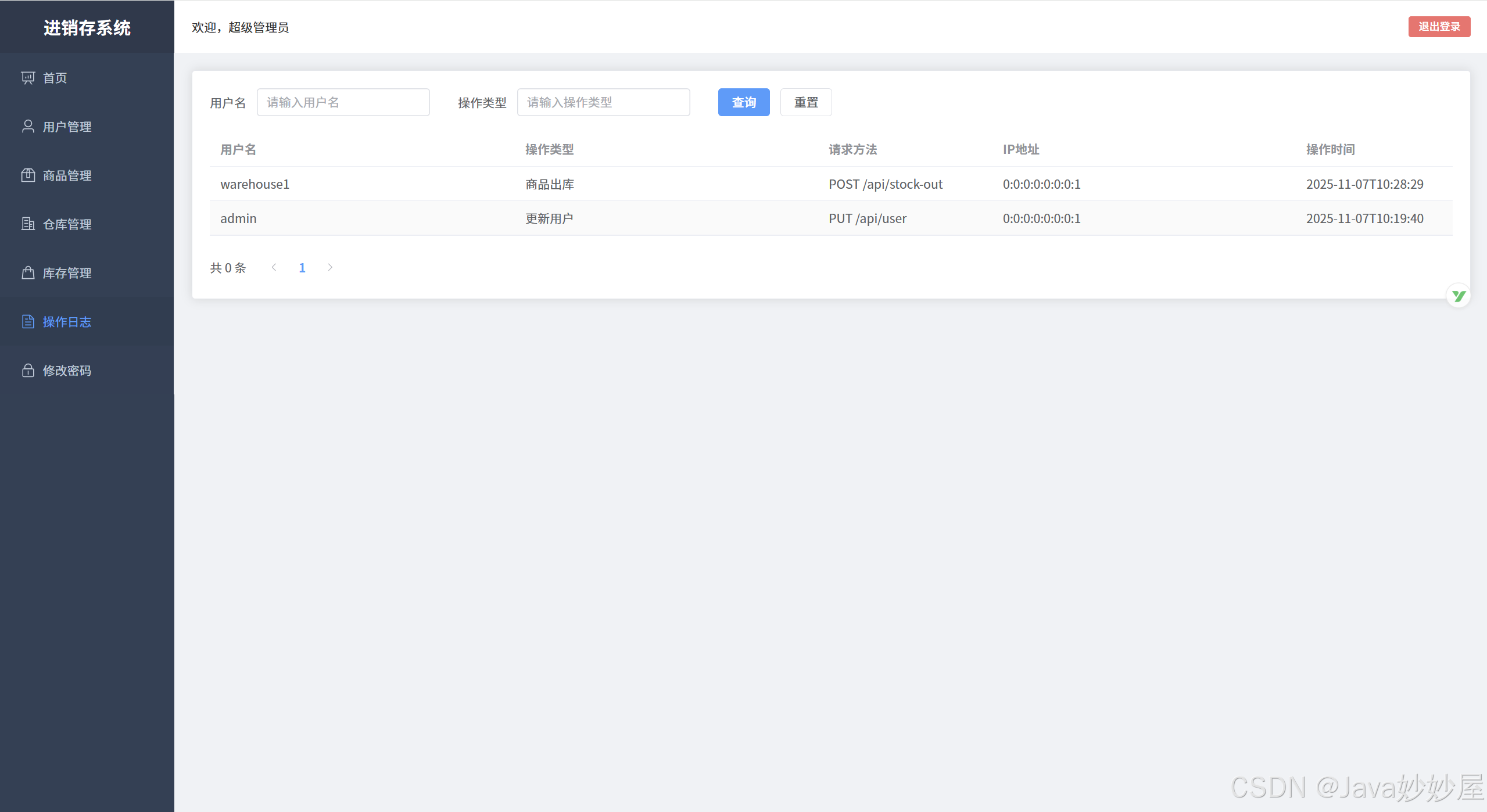Viewport: 1487px width, 812px height.
Task: Open 用户管理 menu item
Action: [87, 127]
